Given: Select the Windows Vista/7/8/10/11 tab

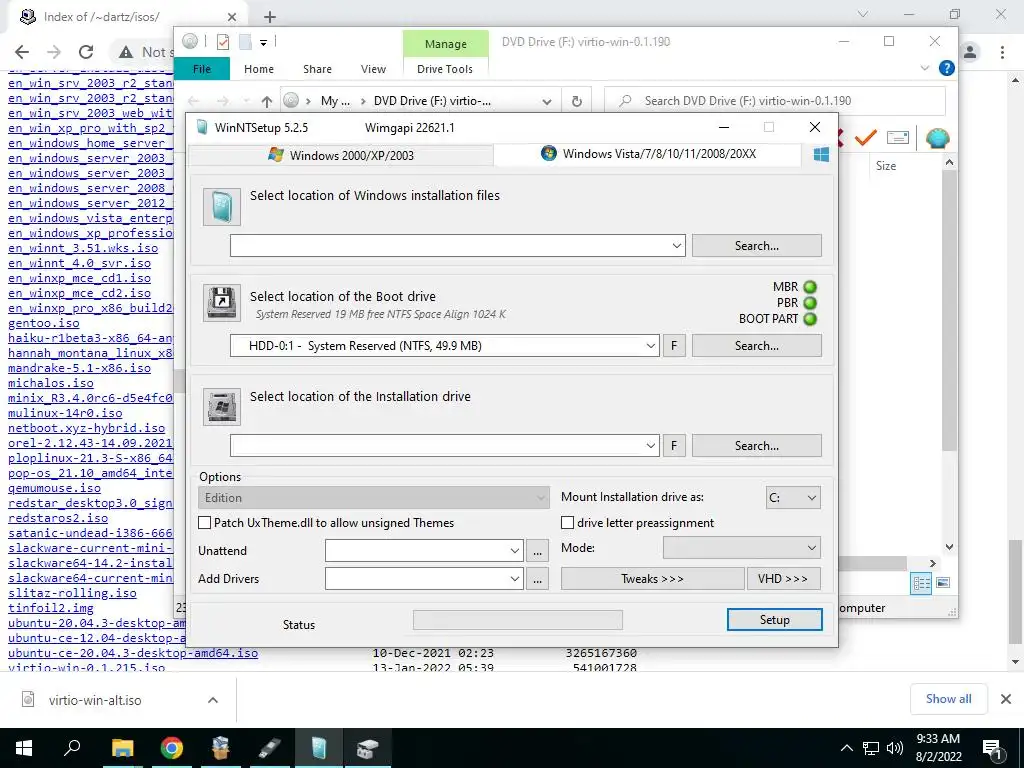Looking at the screenshot, I should click(x=648, y=153).
